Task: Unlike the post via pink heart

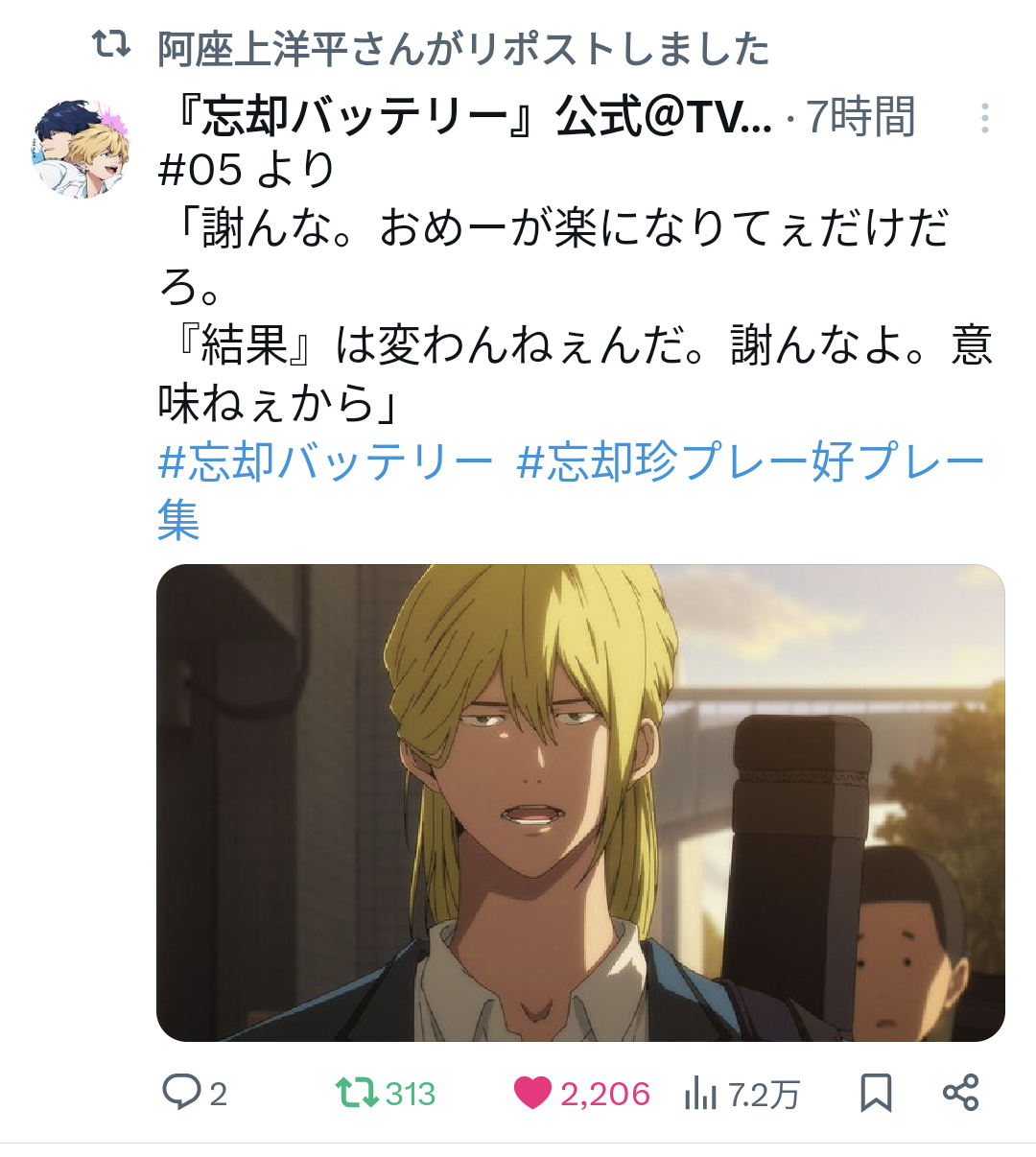Action: tap(532, 1093)
